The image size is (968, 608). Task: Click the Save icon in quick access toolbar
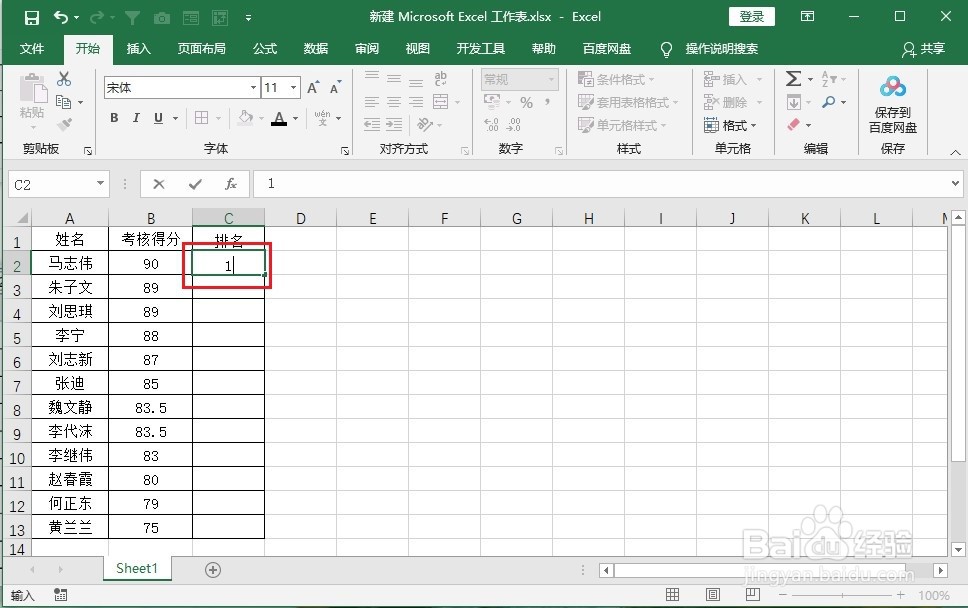tap(31, 17)
